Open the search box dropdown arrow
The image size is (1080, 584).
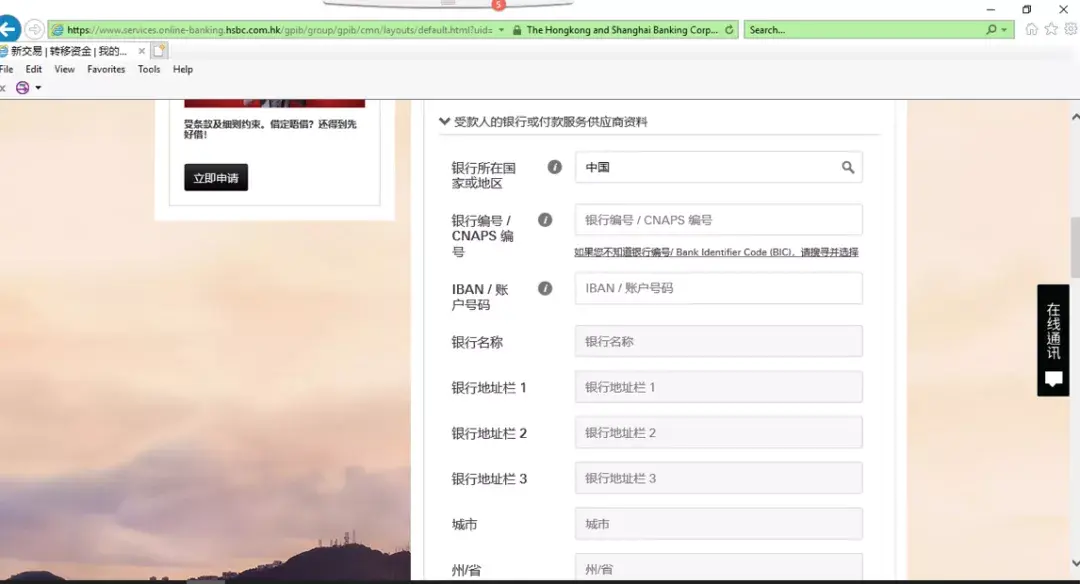click(1004, 29)
